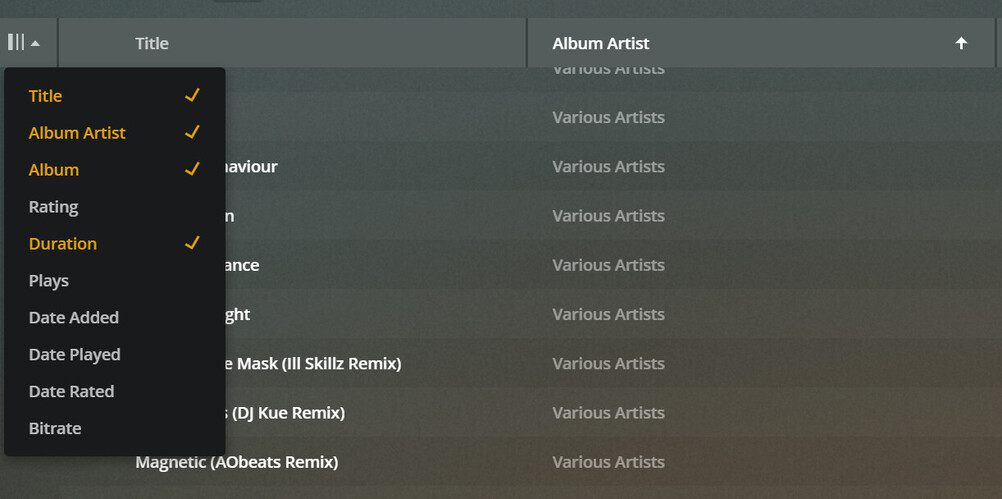Collapse the column picker dropdown arrow
Image resolution: width=1002 pixels, height=499 pixels.
point(36,44)
